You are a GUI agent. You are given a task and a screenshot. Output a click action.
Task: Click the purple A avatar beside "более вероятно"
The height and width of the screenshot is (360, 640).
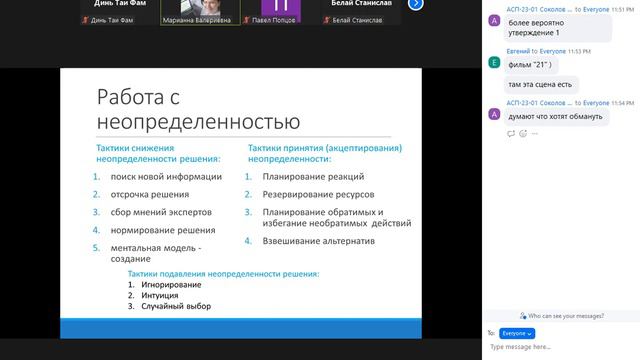click(x=494, y=20)
